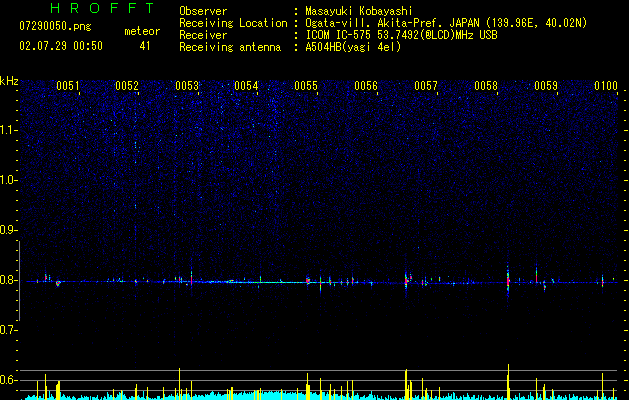629x400 pixels.
Task: Click the 0054 time marker
Action: point(246,86)
